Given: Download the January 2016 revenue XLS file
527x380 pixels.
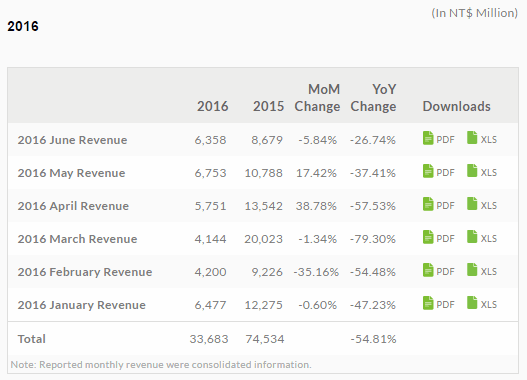Looking at the screenshot, I should tap(482, 303).
